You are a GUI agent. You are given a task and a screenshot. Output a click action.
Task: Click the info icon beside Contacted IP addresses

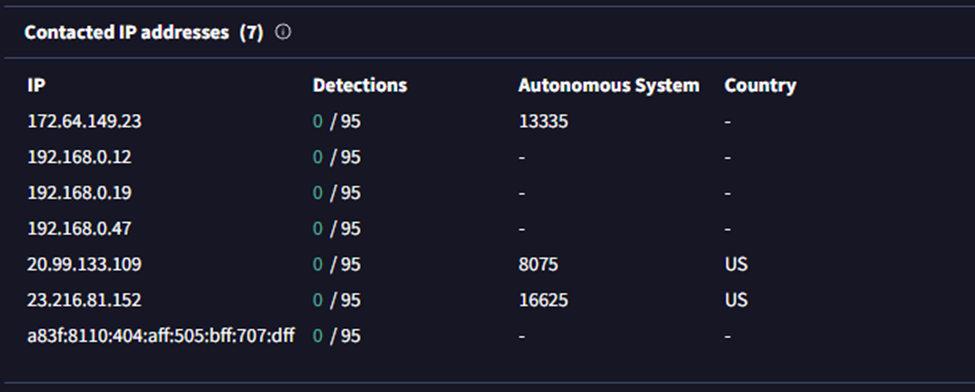pos(283,32)
